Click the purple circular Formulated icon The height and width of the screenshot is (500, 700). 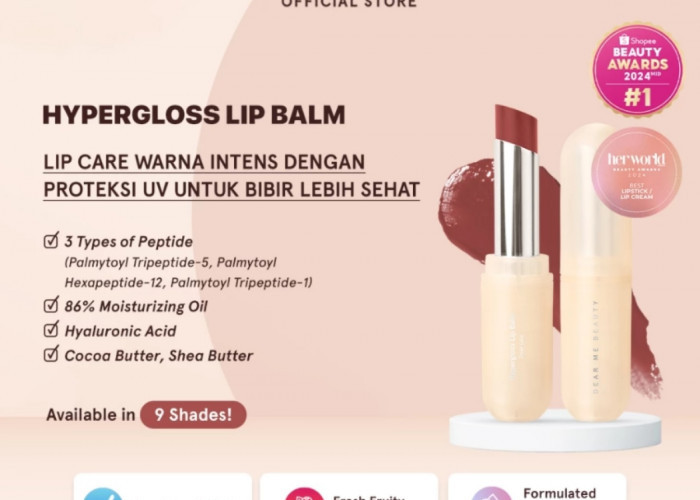(x=491, y=494)
